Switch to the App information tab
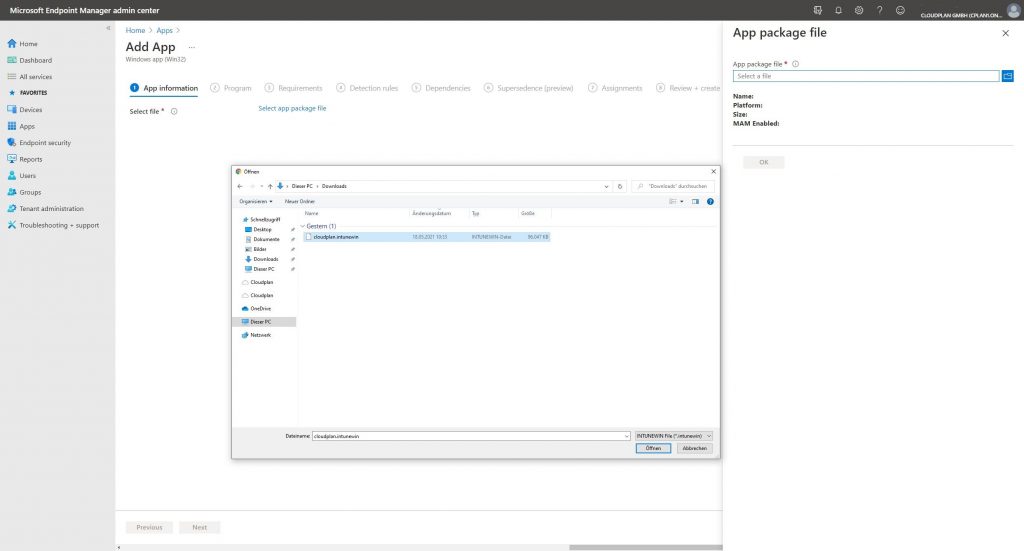The width and height of the screenshot is (1024, 551). coord(164,88)
